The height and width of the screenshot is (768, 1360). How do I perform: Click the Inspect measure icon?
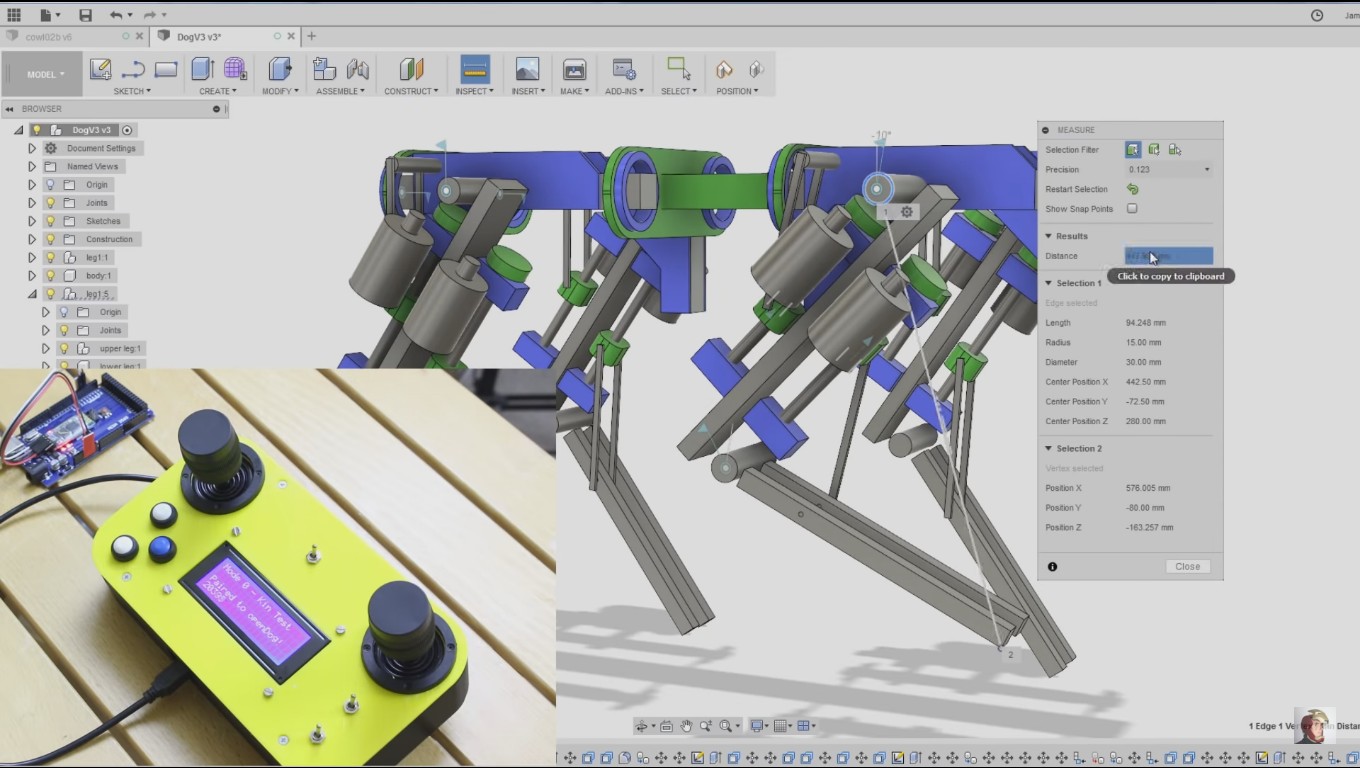475,69
